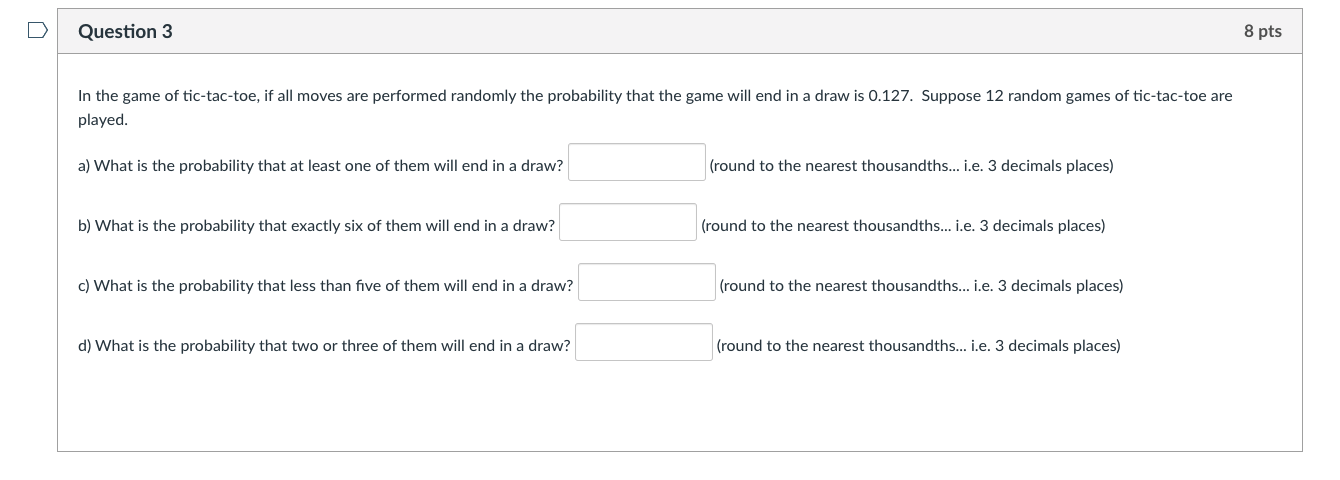Click part a) at least one question text
The width and height of the screenshot is (1340, 480).
(321, 166)
